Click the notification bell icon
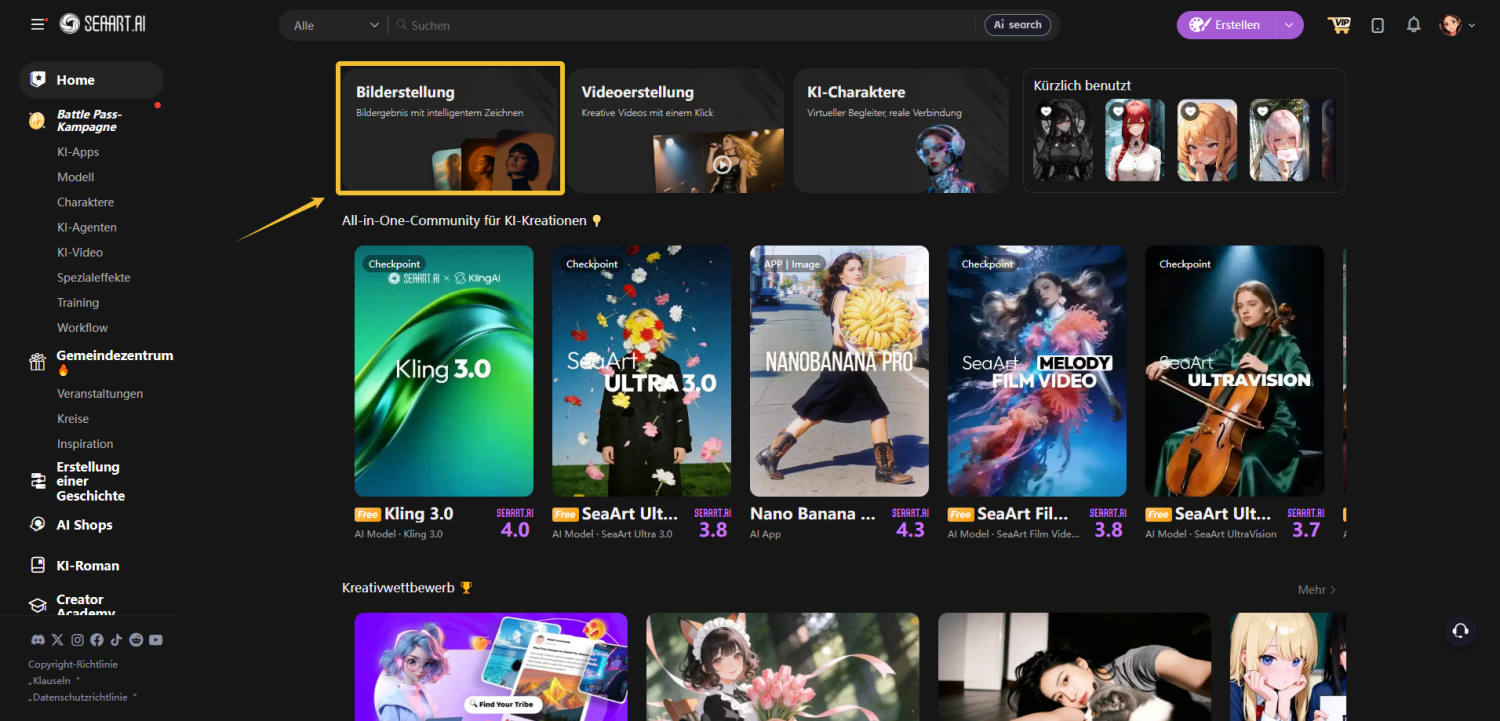The width and height of the screenshot is (1500, 721). 1413,25
